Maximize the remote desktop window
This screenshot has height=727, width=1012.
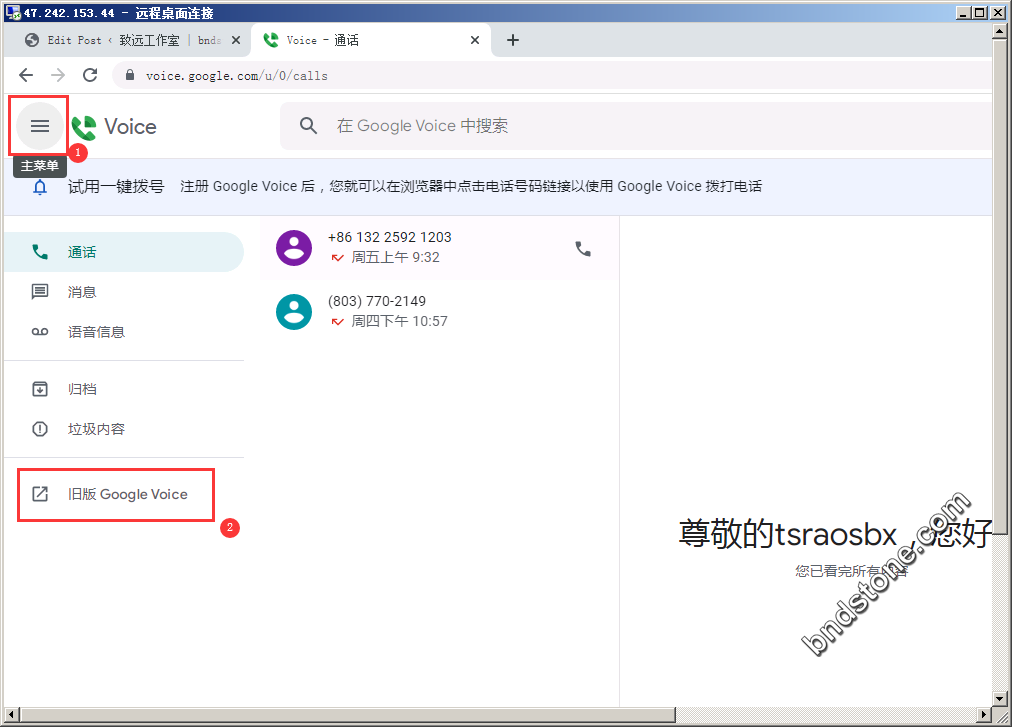980,12
